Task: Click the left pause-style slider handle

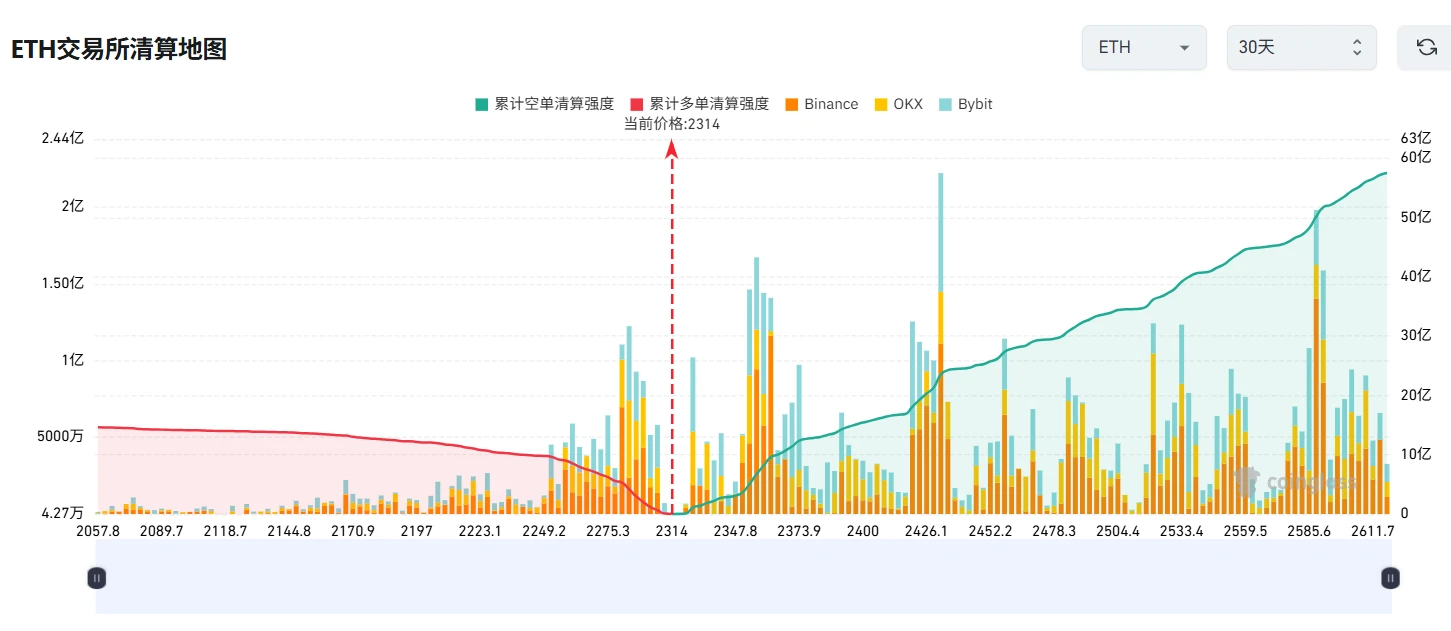Action: point(97,577)
